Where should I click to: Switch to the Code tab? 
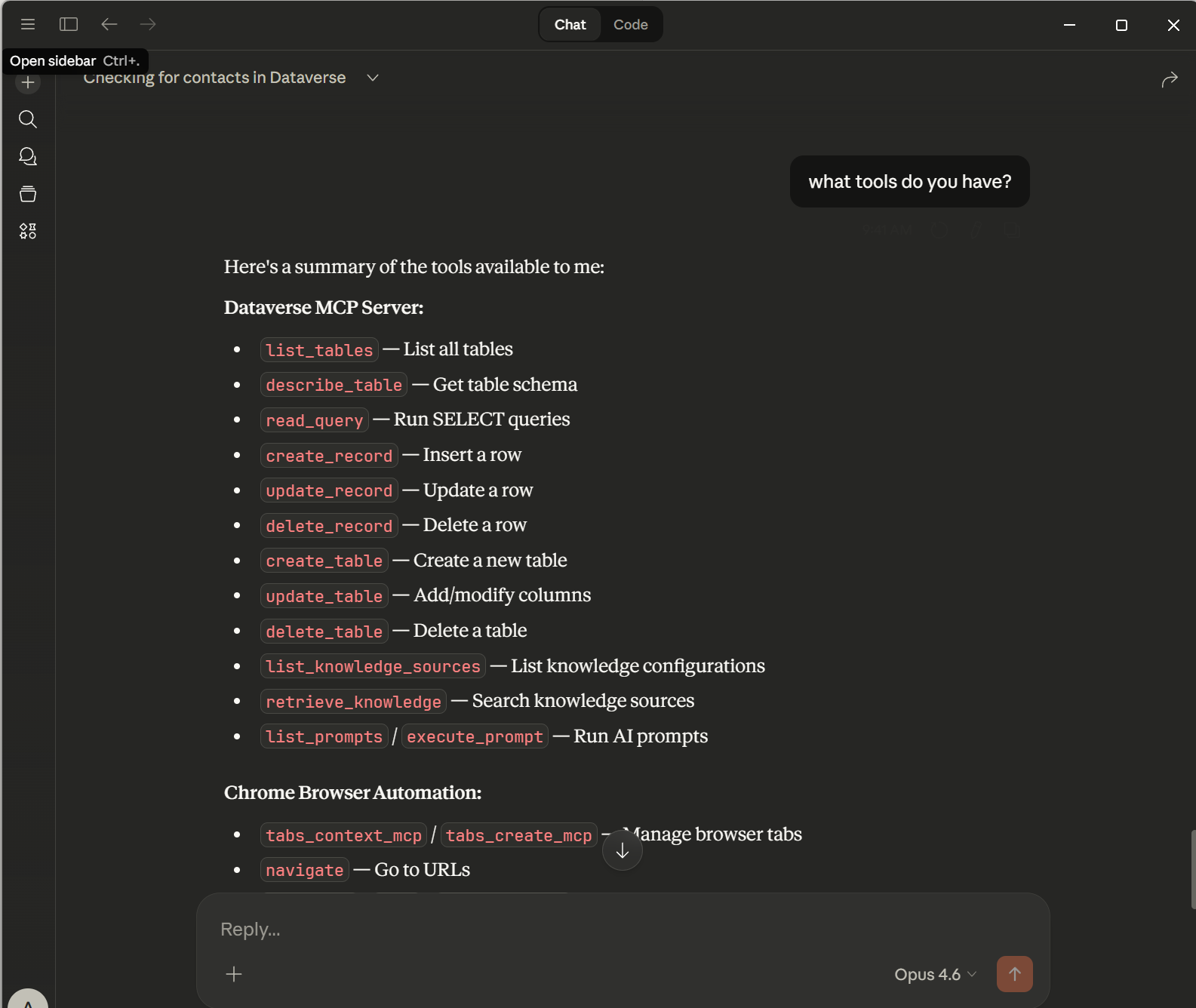tap(630, 25)
